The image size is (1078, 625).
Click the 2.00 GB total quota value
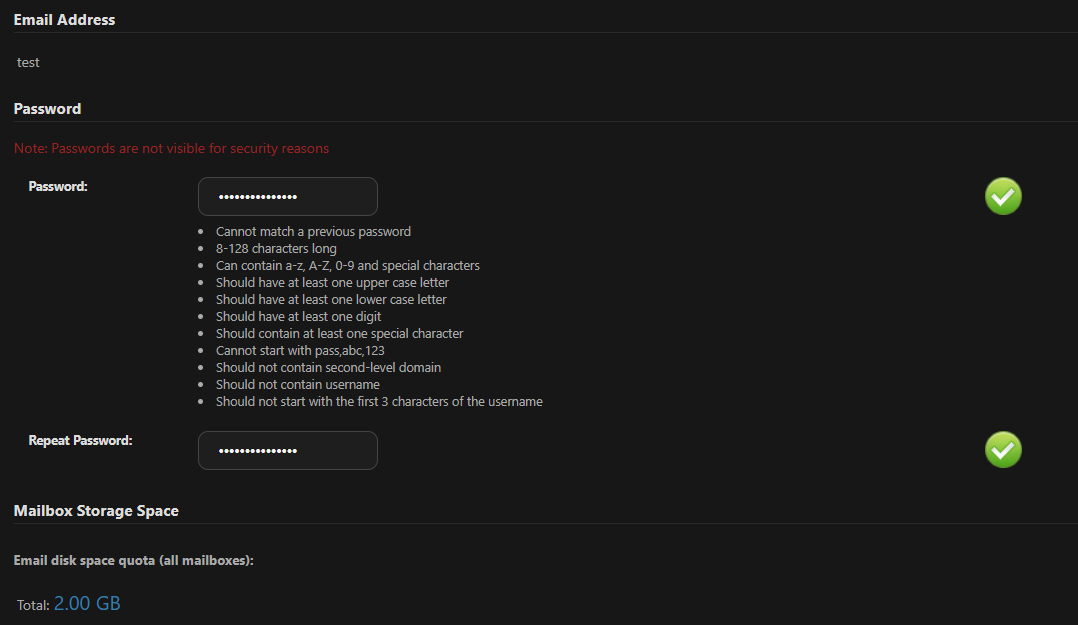coord(87,603)
